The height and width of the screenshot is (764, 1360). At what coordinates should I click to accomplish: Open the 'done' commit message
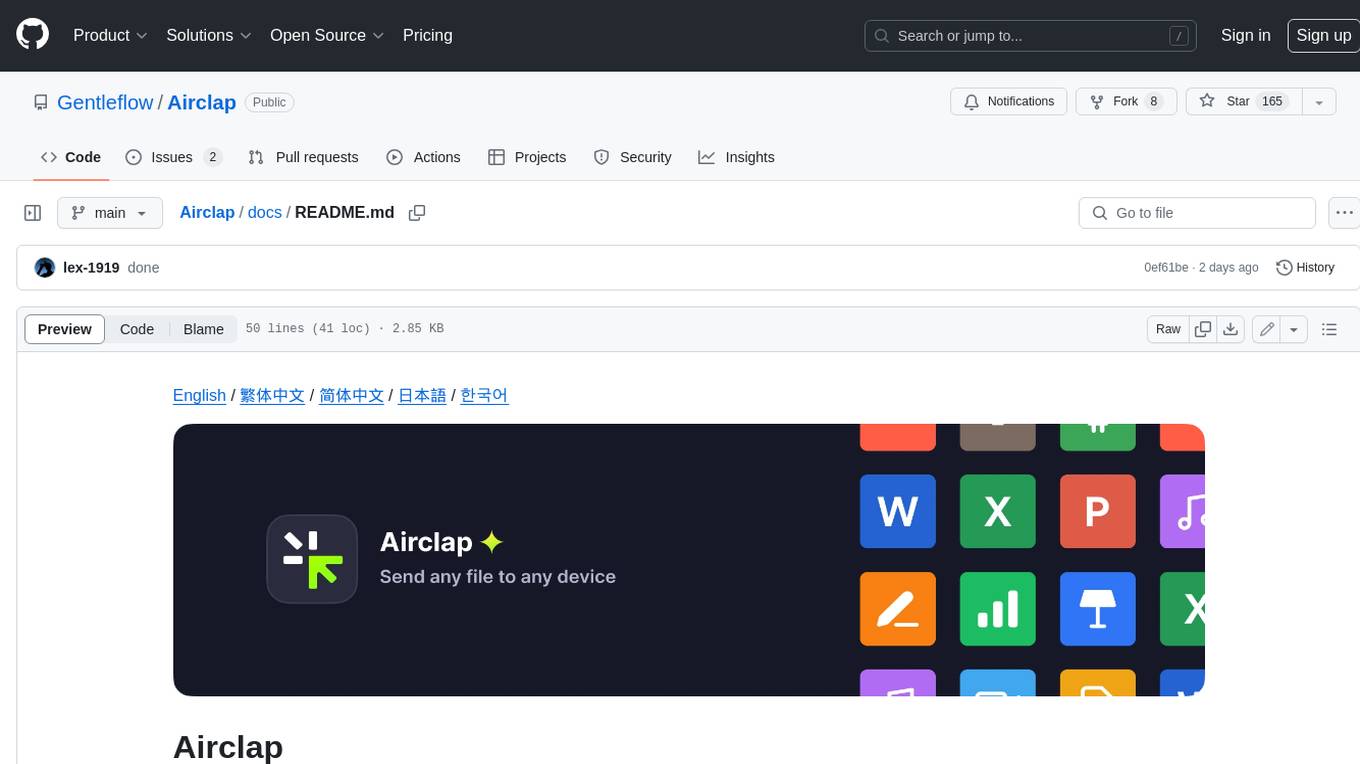point(144,268)
